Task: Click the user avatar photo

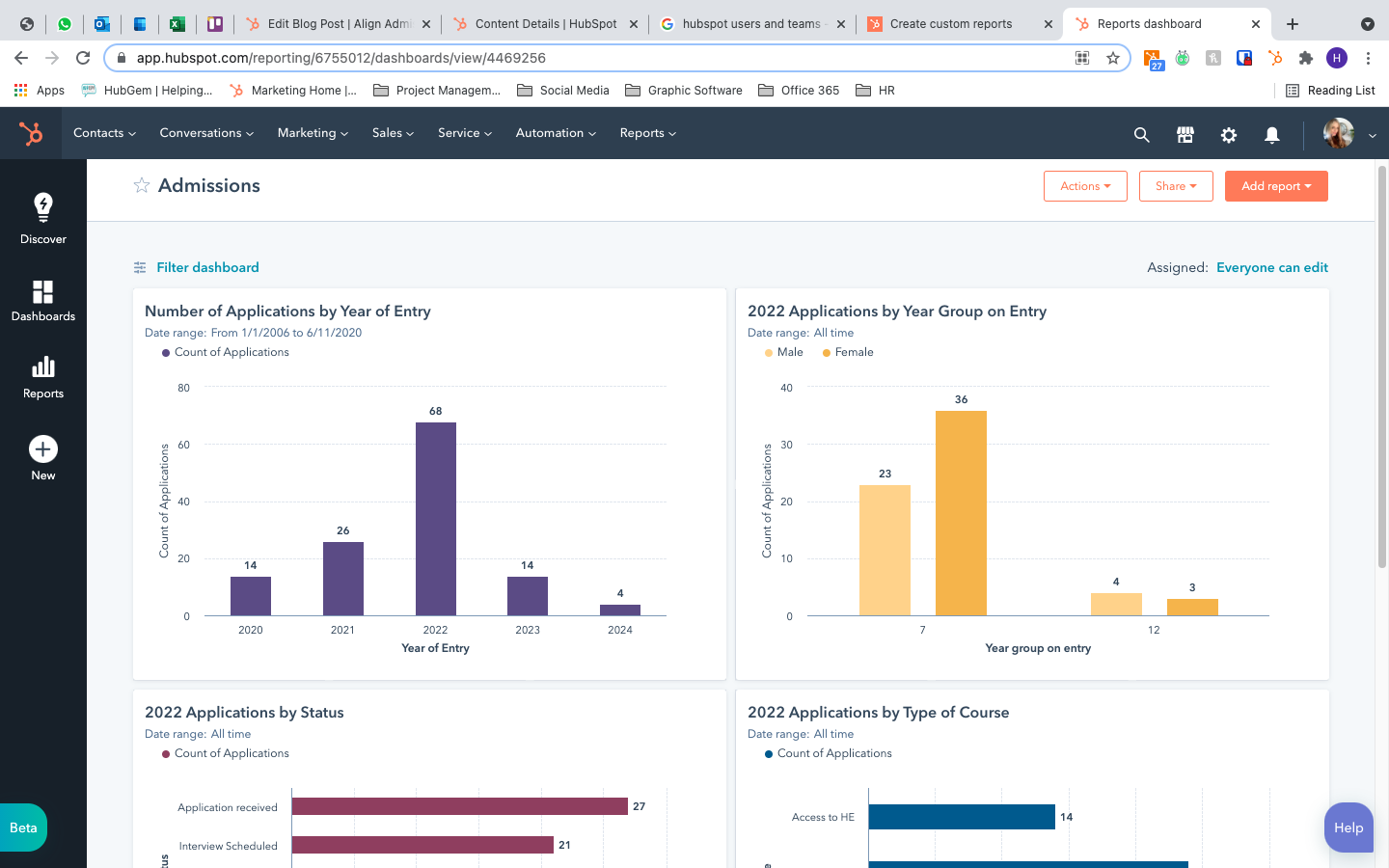Action: coord(1339,133)
